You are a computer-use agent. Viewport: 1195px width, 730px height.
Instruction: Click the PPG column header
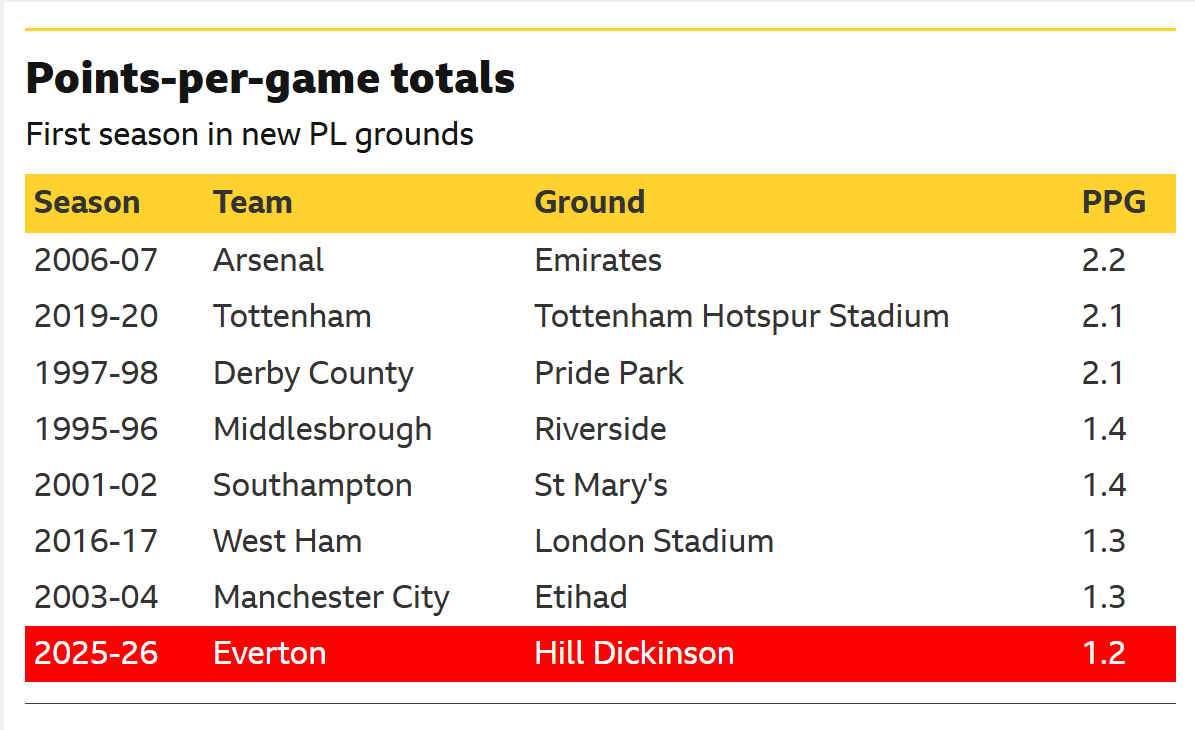(x=1113, y=203)
